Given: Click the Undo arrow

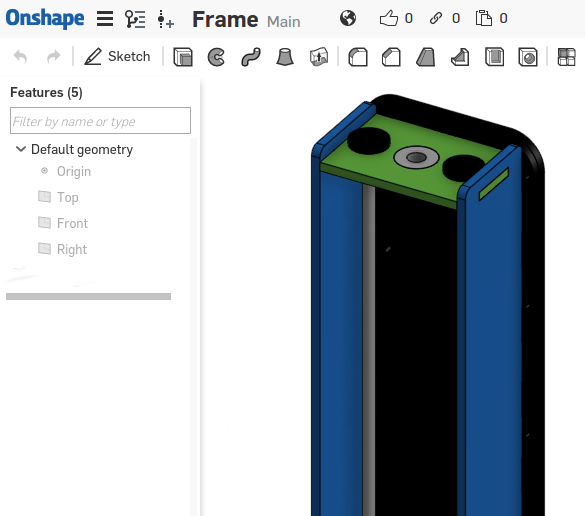Looking at the screenshot, I should coord(21,57).
